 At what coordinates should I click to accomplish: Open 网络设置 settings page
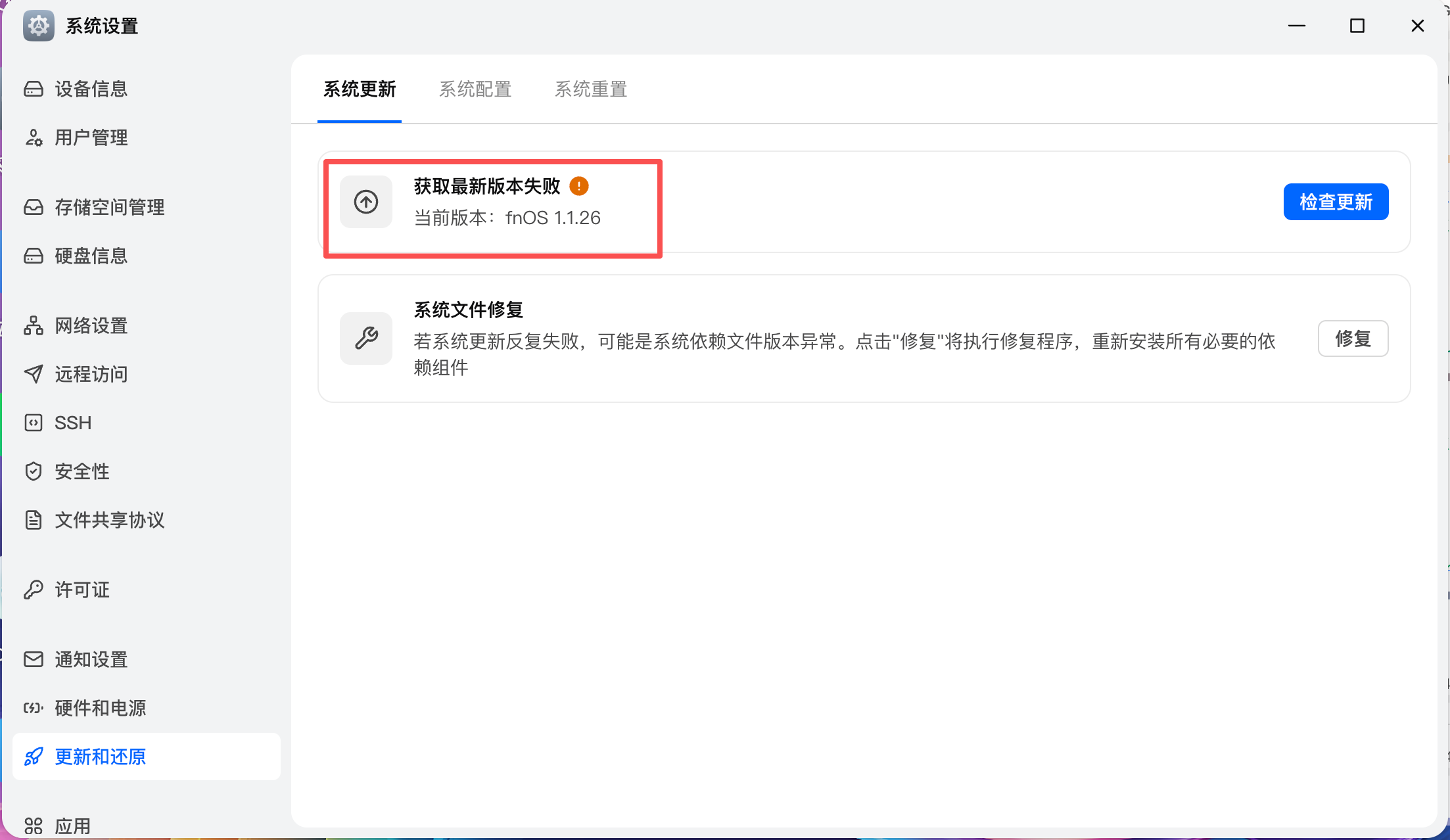click(147, 325)
